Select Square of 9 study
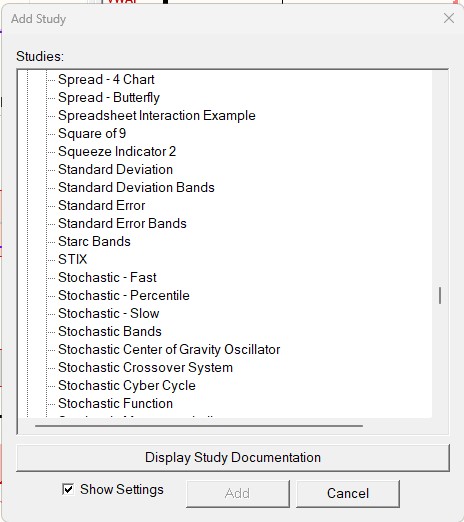This screenshot has height=522, width=464. [92, 133]
